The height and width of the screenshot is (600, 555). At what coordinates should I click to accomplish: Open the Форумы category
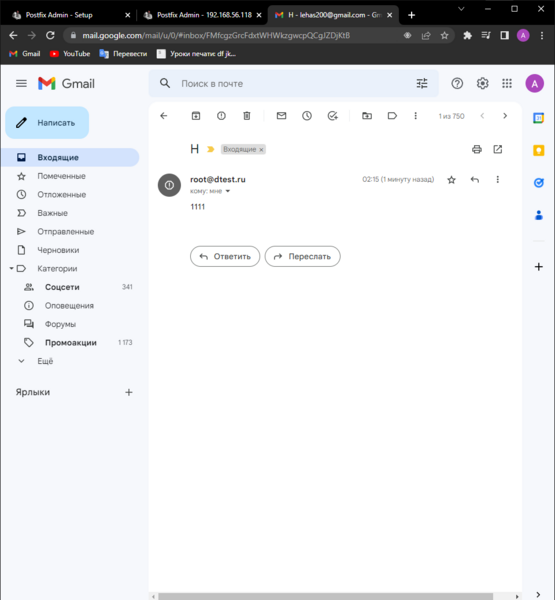[x=70, y=324]
